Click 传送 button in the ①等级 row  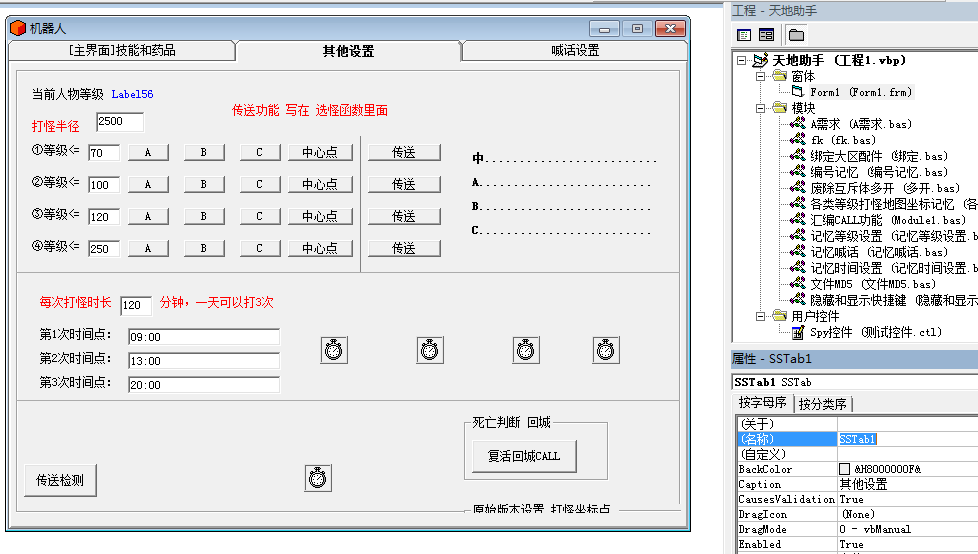click(404, 152)
